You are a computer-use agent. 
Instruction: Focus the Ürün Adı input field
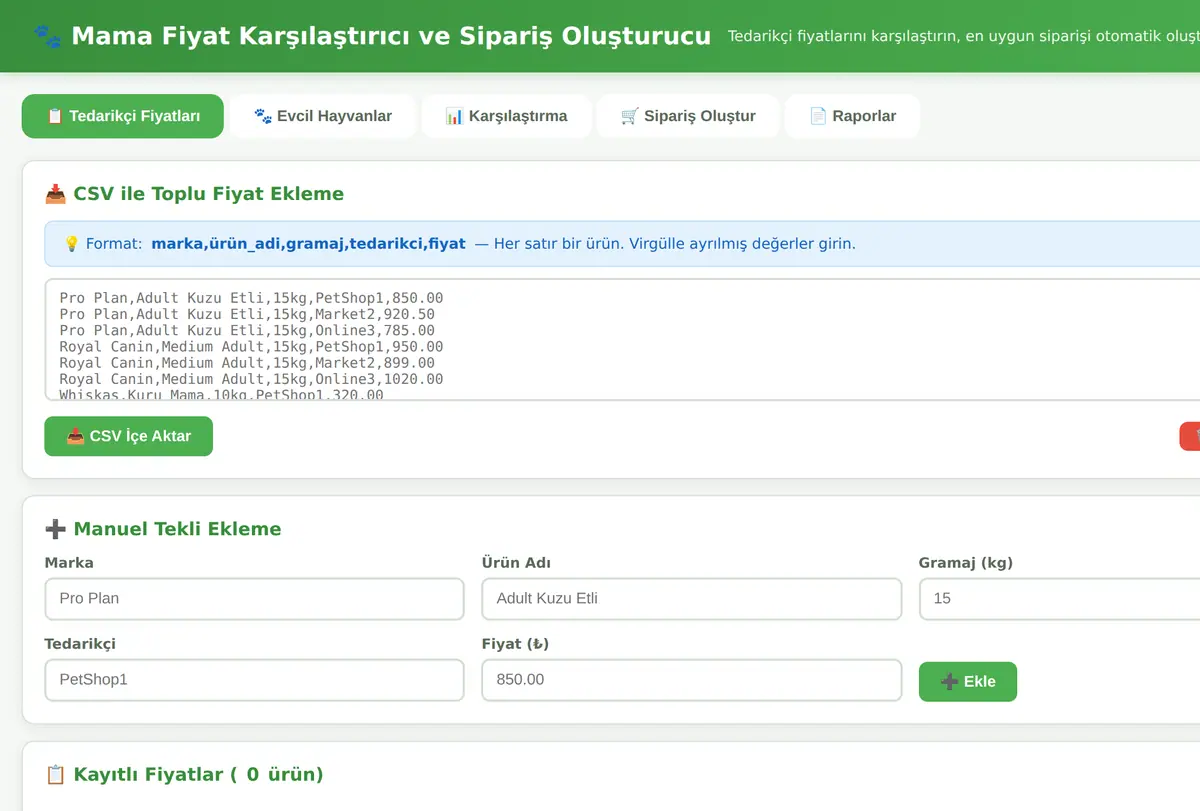[x=691, y=599]
